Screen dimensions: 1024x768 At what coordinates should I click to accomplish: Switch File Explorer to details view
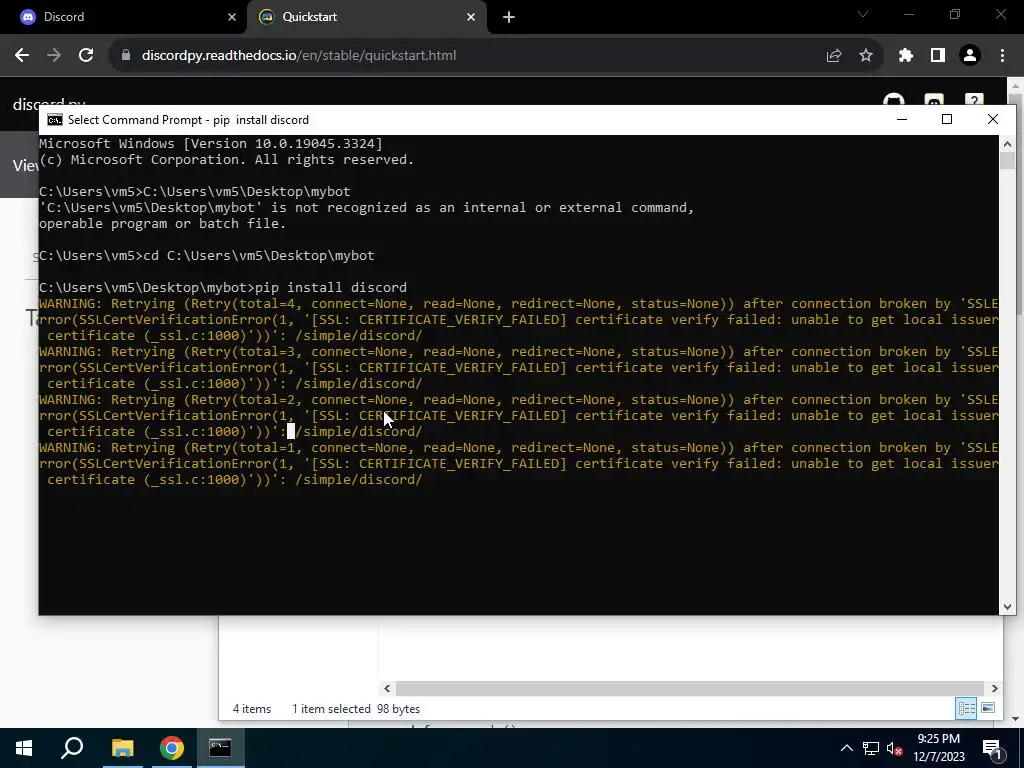point(966,709)
